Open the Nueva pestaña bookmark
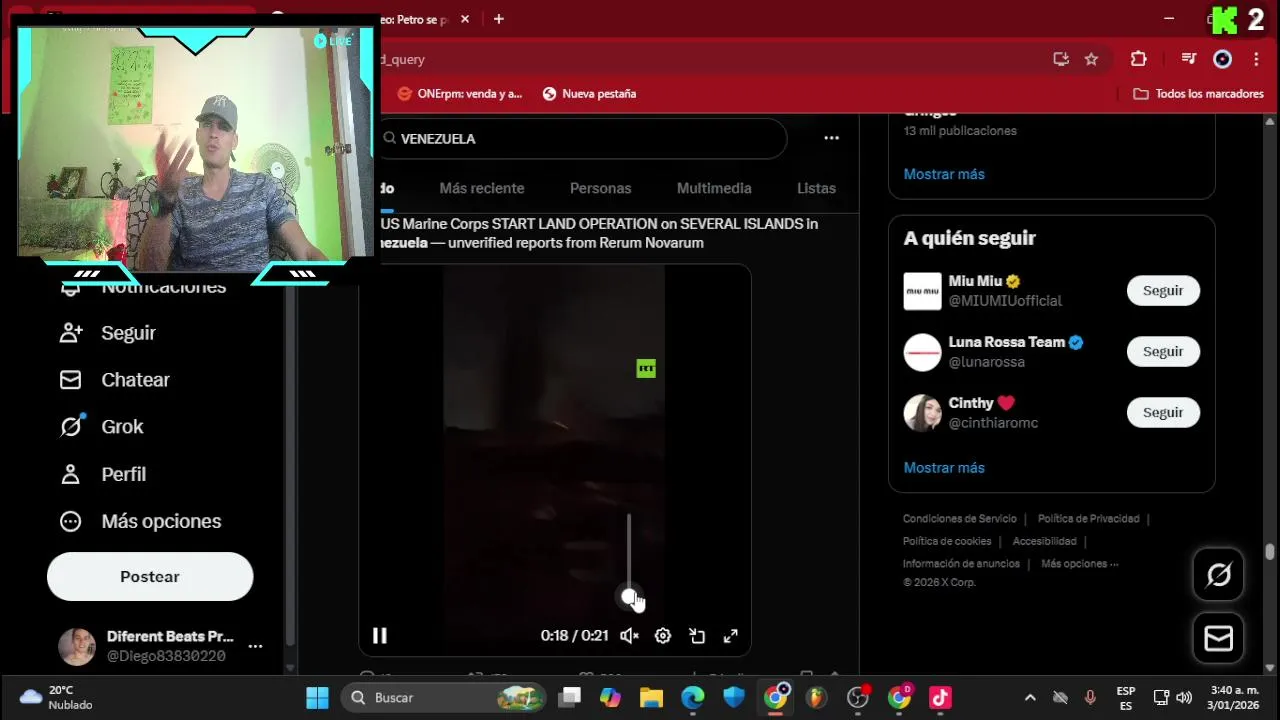The image size is (1280, 720). [589, 93]
